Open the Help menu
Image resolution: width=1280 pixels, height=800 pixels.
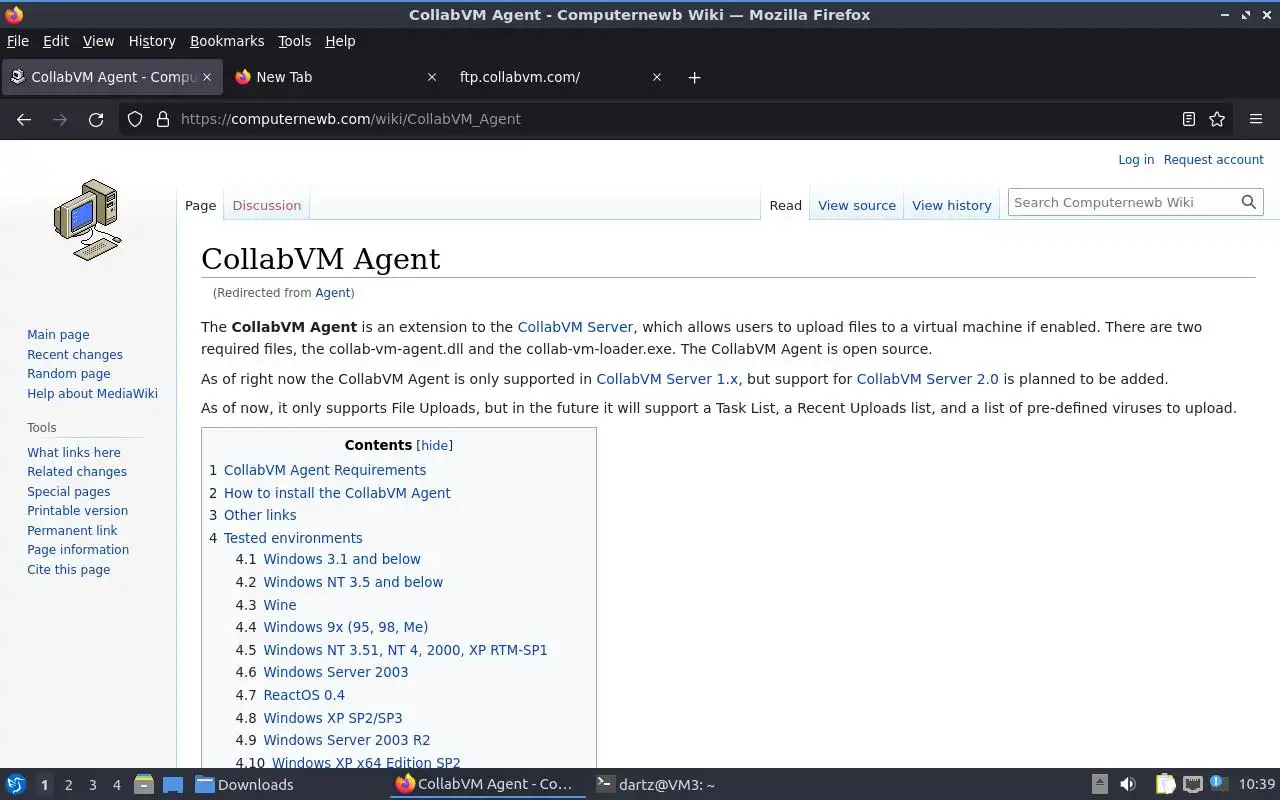[340, 41]
